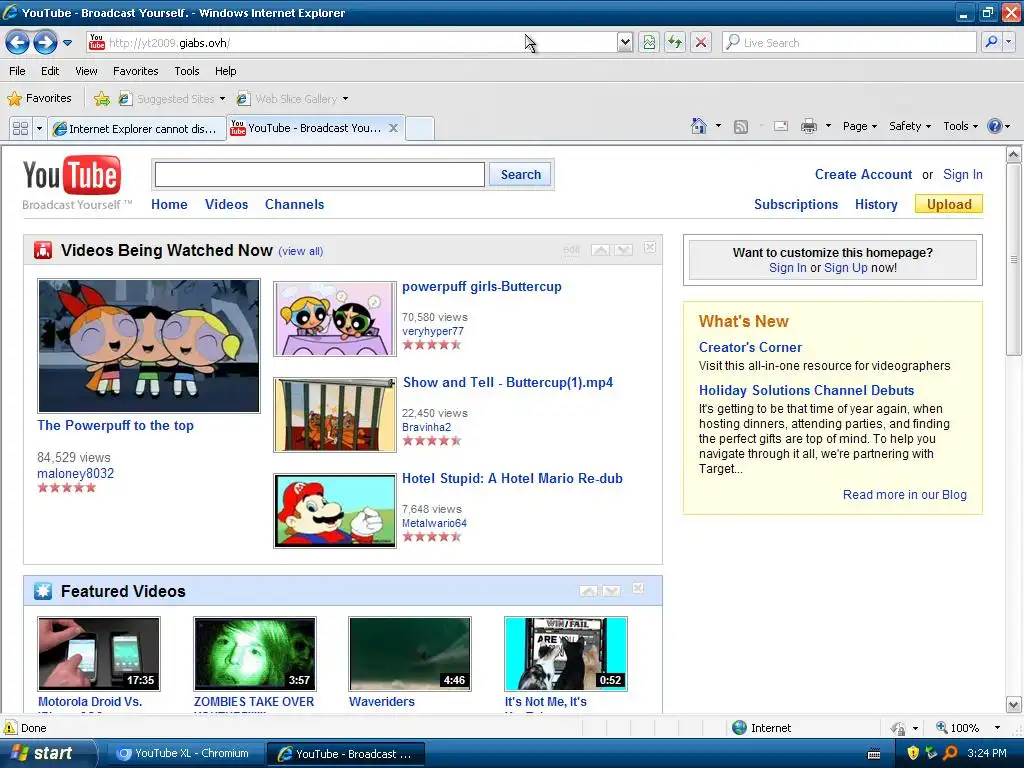Open the Tools menu in menu bar

point(187,71)
